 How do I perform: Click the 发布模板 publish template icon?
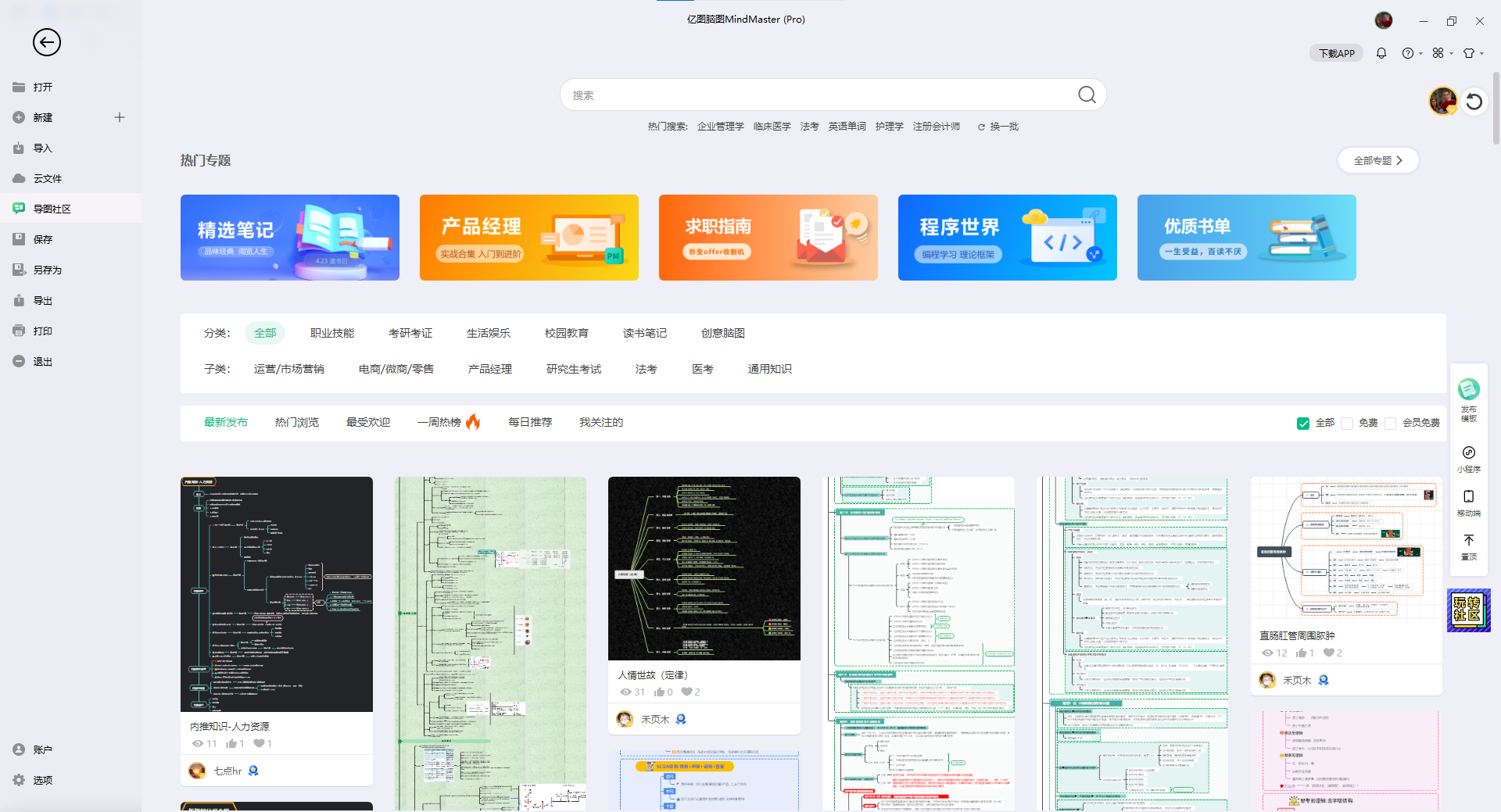[x=1468, y=388]
